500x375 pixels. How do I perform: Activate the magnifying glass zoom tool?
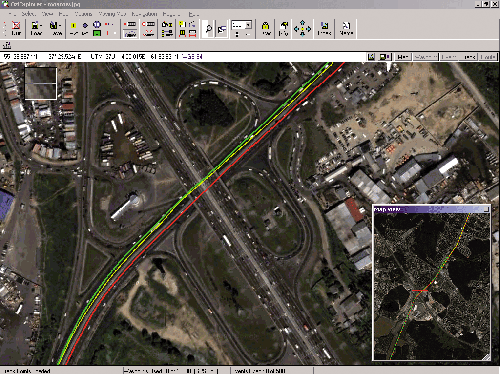(208, 29)
